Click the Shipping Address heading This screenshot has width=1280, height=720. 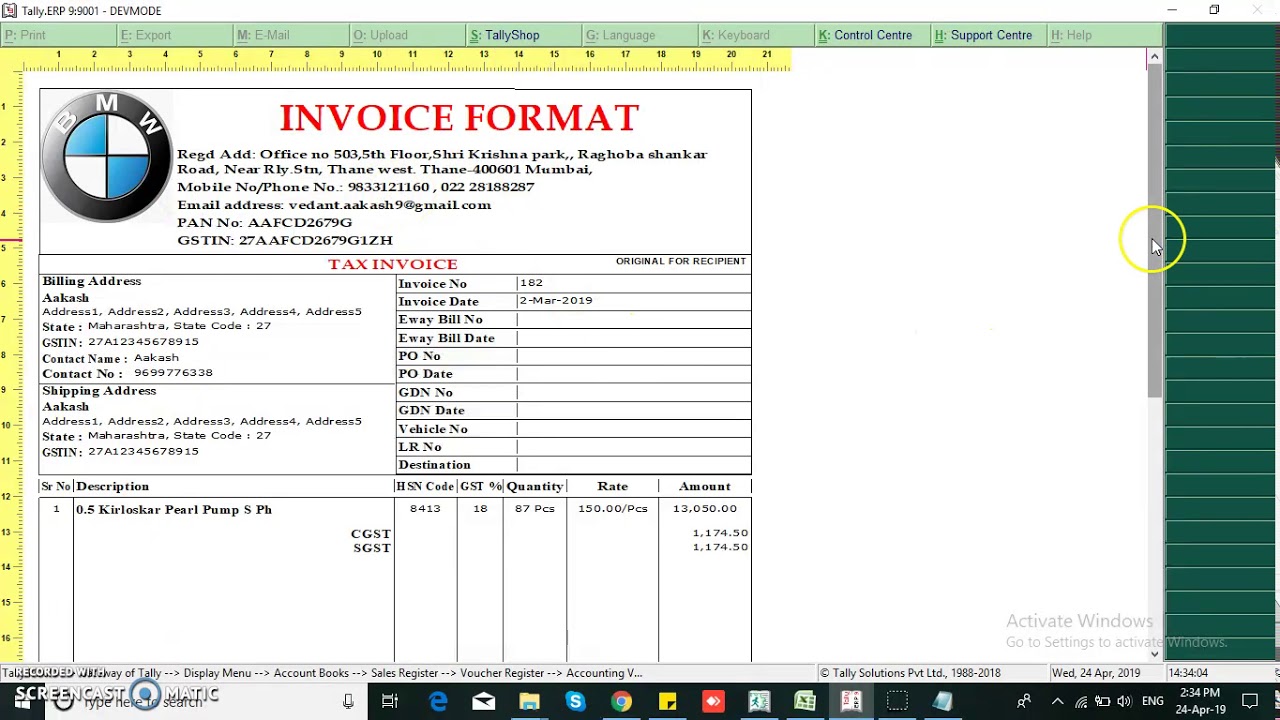(x=99, y=391)
